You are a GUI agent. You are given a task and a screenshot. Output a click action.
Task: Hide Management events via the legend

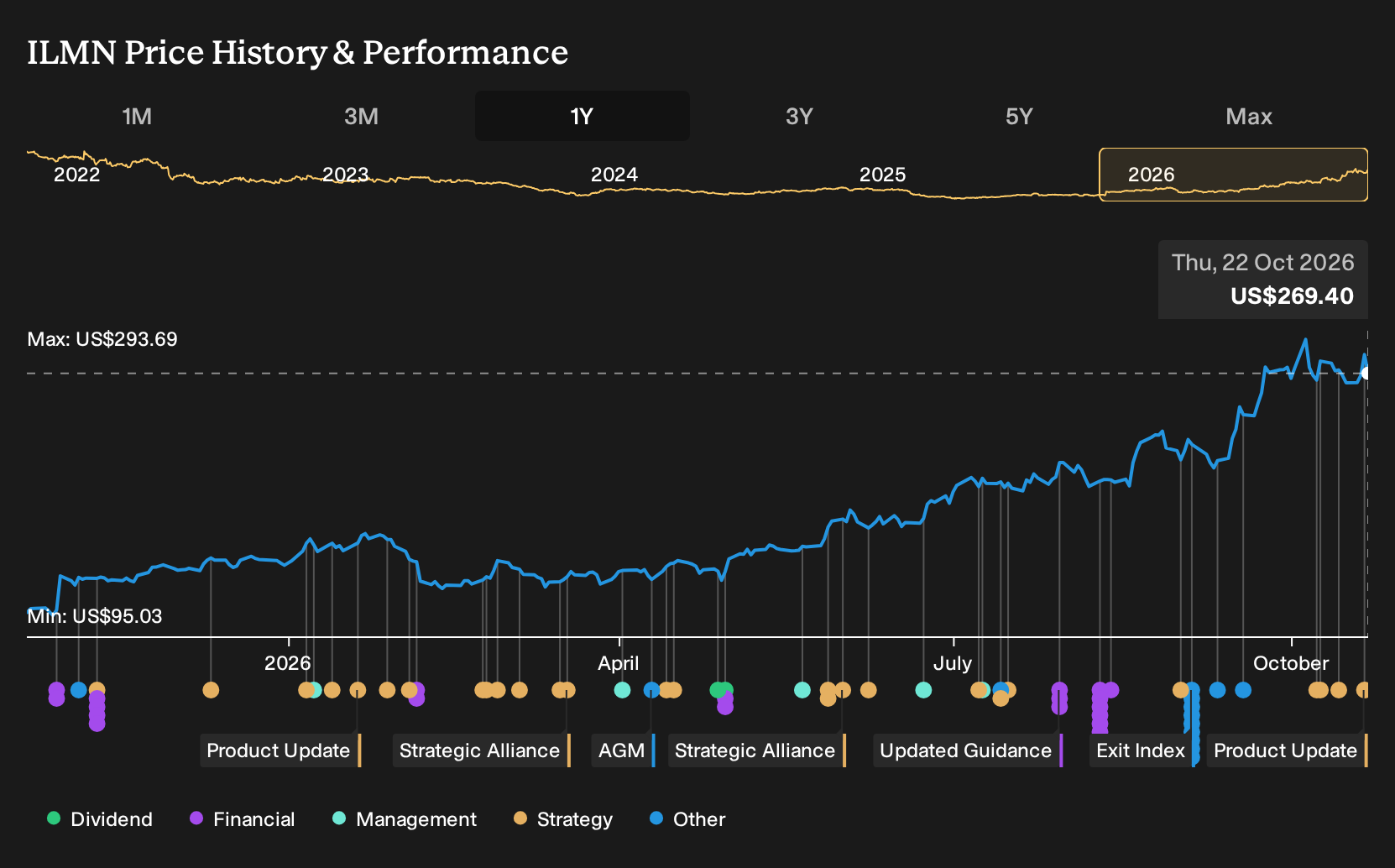[405, 818]
